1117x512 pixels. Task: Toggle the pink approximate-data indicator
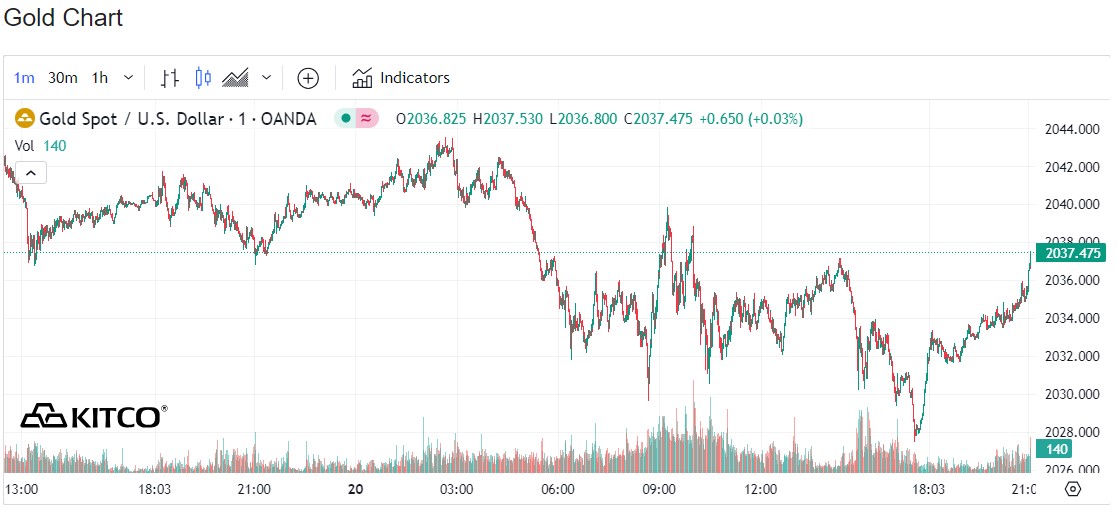pyautogui.click(x=367, y=119)
